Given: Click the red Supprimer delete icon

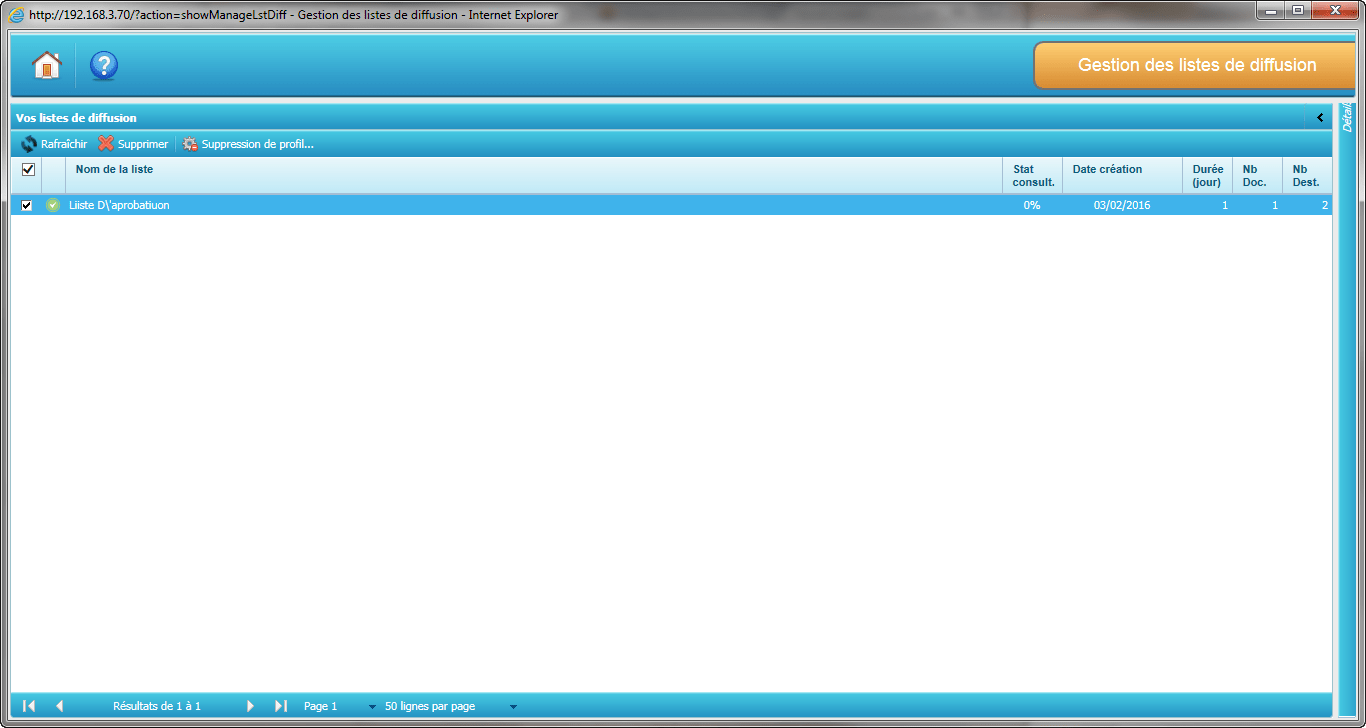Looking at the screenshot, I should (x=106, y=144).
